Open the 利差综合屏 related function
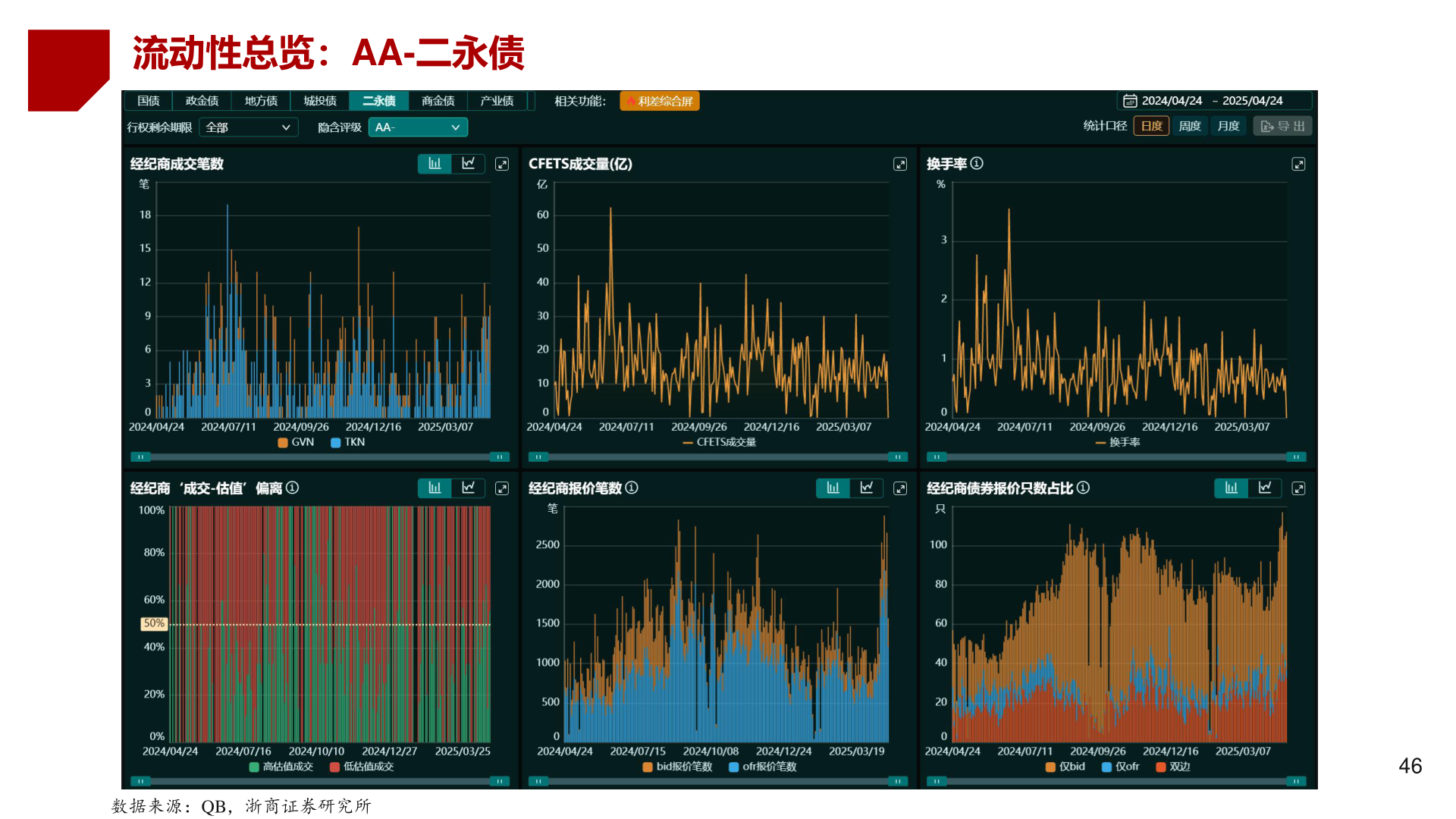 pos(660,101)
